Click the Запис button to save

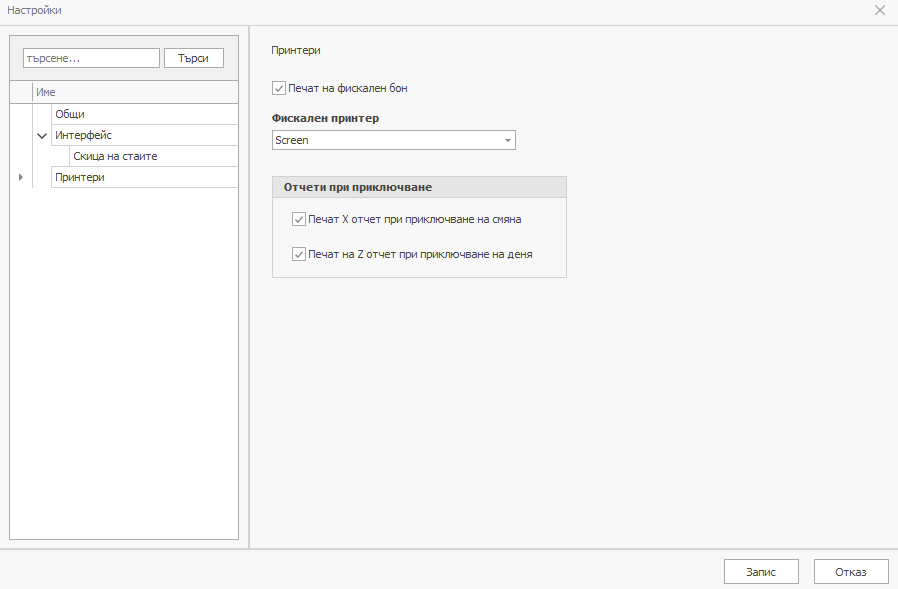(761, 571)
